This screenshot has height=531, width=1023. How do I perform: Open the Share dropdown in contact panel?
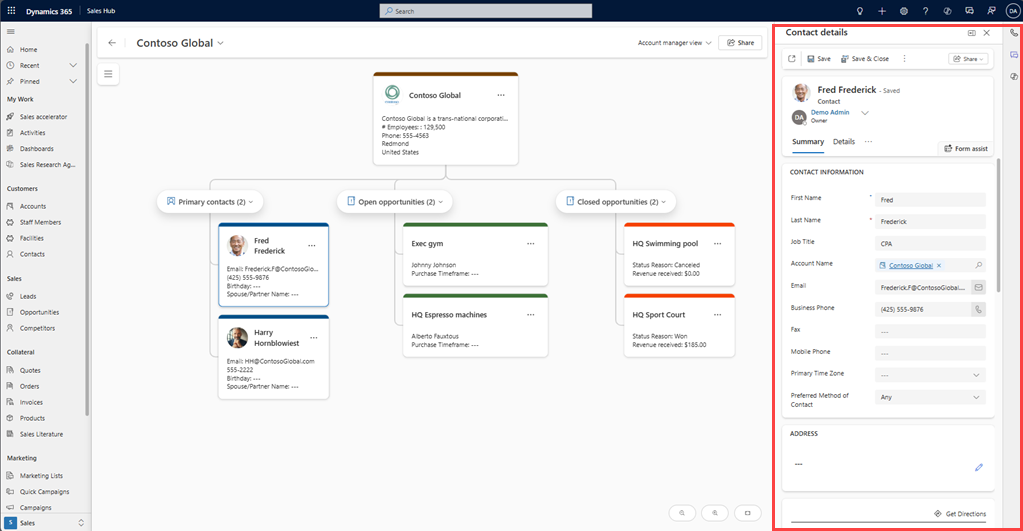click(968, 59)
